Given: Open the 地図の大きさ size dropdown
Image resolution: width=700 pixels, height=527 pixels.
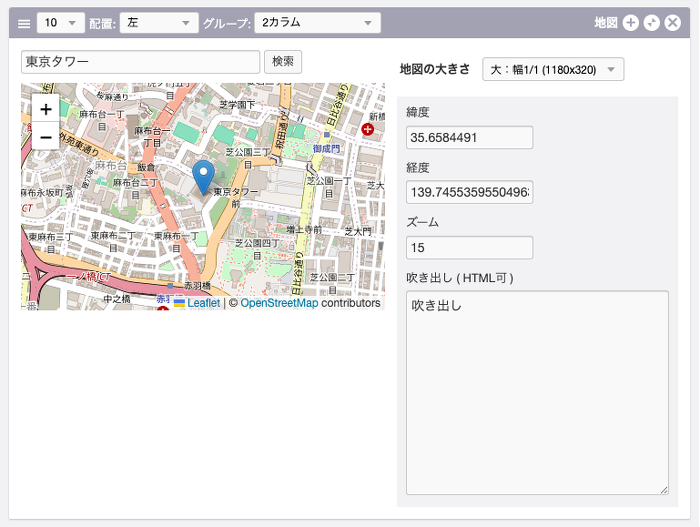Looking at the screenshot, I should (x=553, y=70).
